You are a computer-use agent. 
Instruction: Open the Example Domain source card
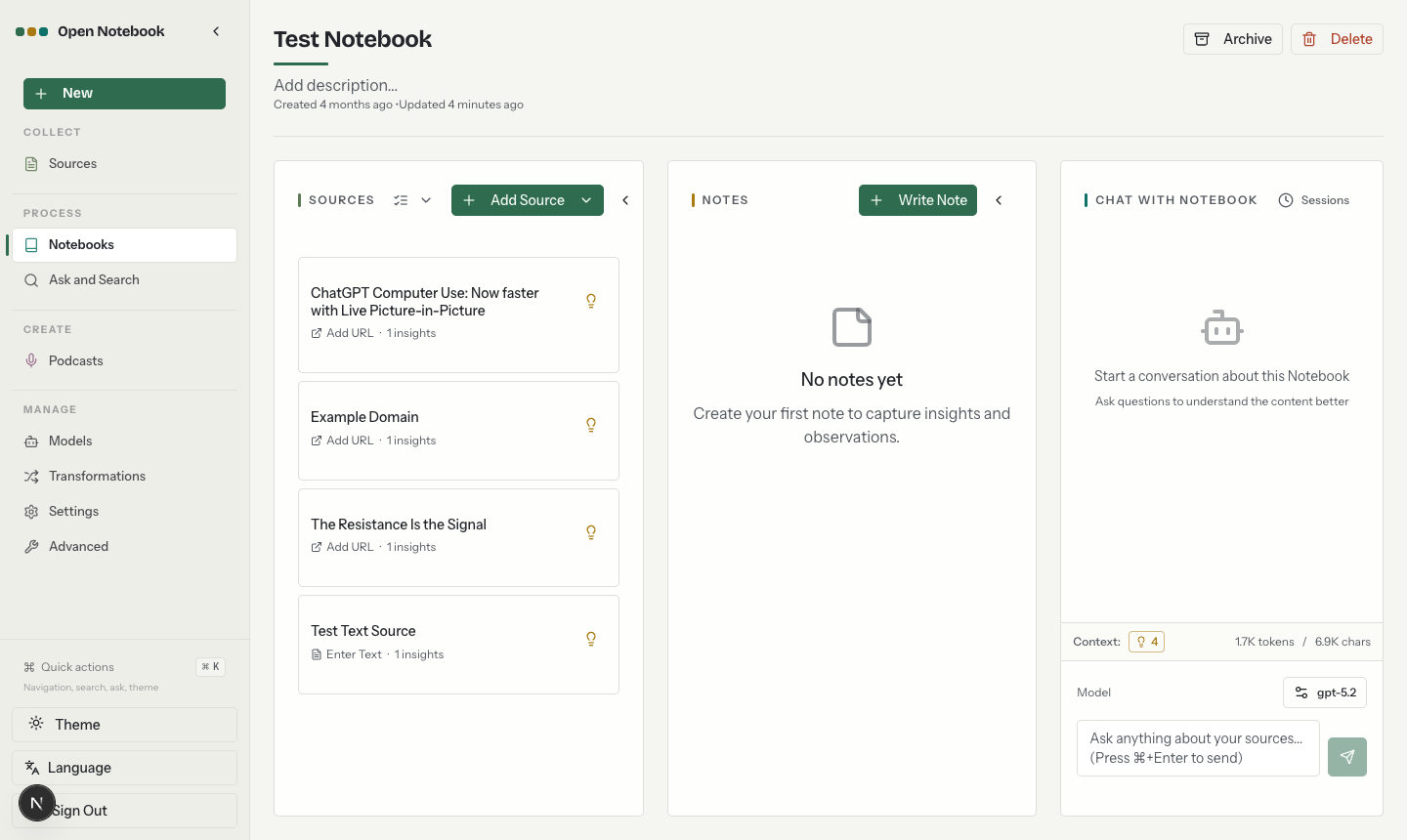click(458, 431)
